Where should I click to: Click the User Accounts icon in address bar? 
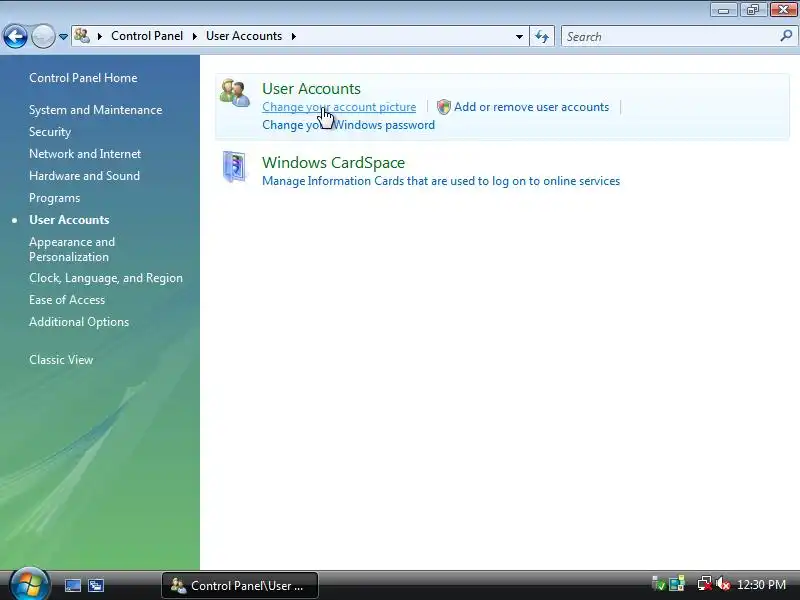pyautogui.click(x=82, y=36)
